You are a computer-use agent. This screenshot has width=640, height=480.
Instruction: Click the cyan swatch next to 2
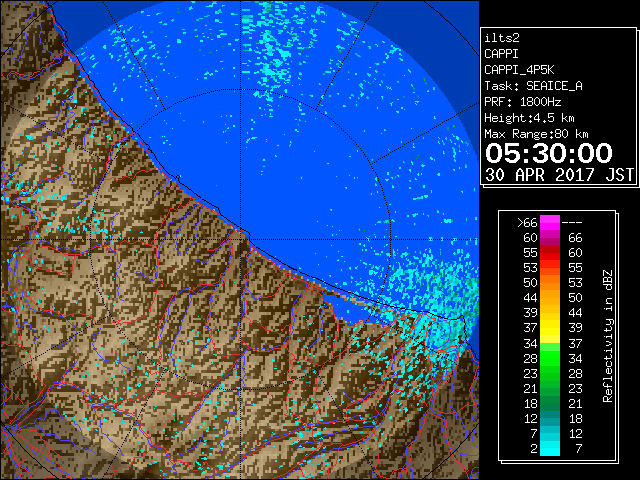tap(550, 448)
